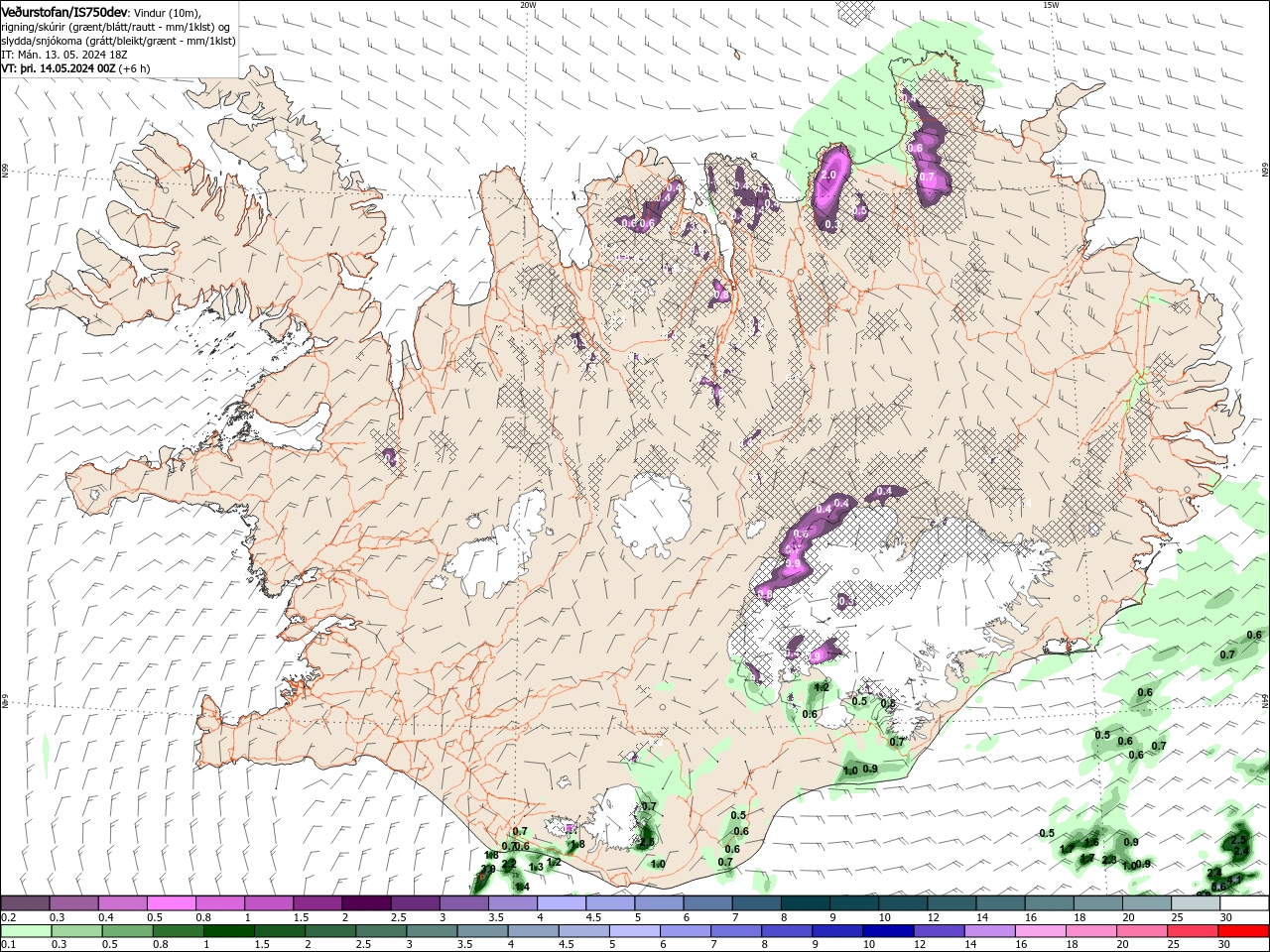Click the 2.4 precipitation value in the southeast sea
The height and width of the screenshot is (952, 1270).
click(x=1240, y=851)
